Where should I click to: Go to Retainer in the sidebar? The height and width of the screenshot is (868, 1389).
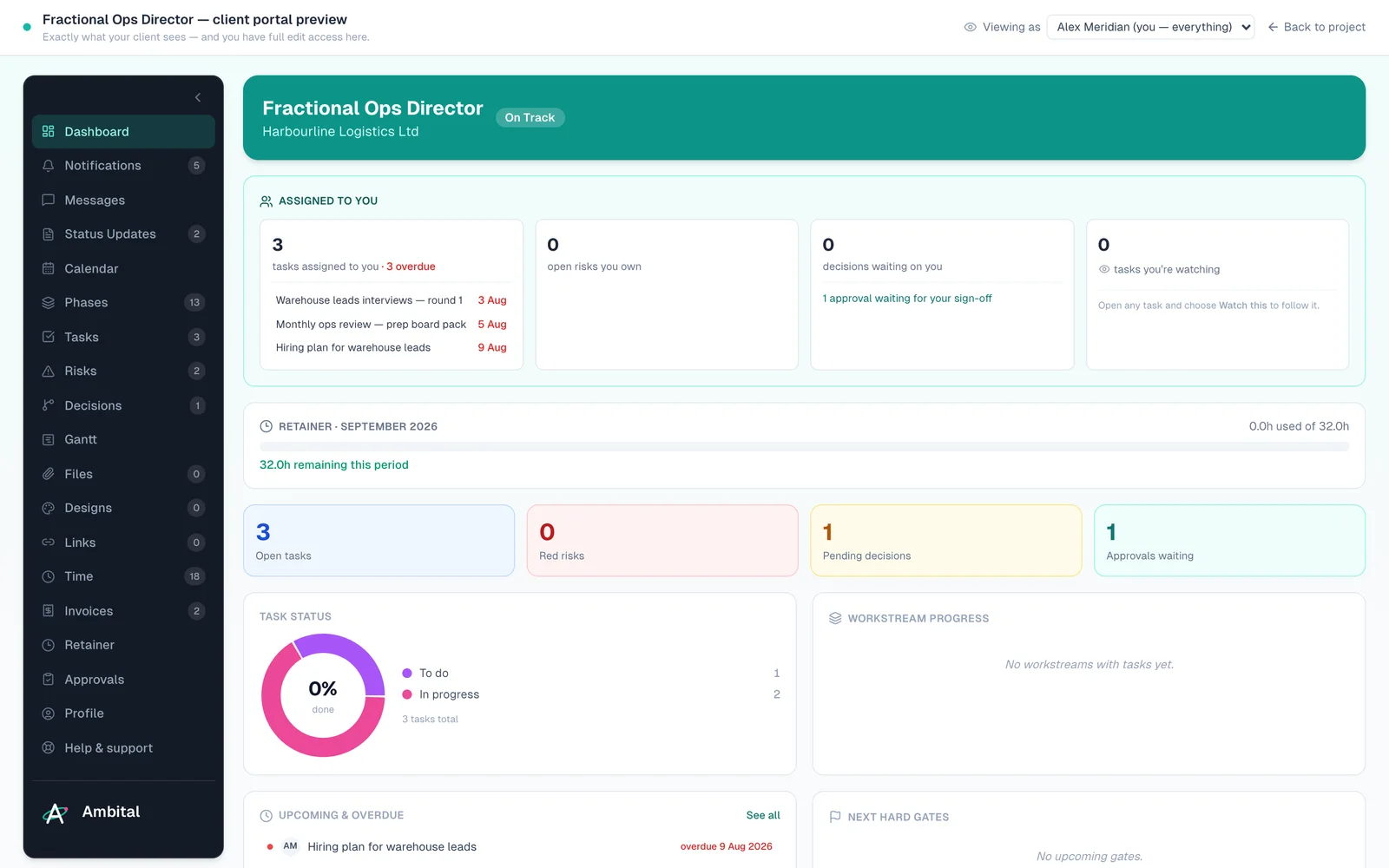click(123, 645)
